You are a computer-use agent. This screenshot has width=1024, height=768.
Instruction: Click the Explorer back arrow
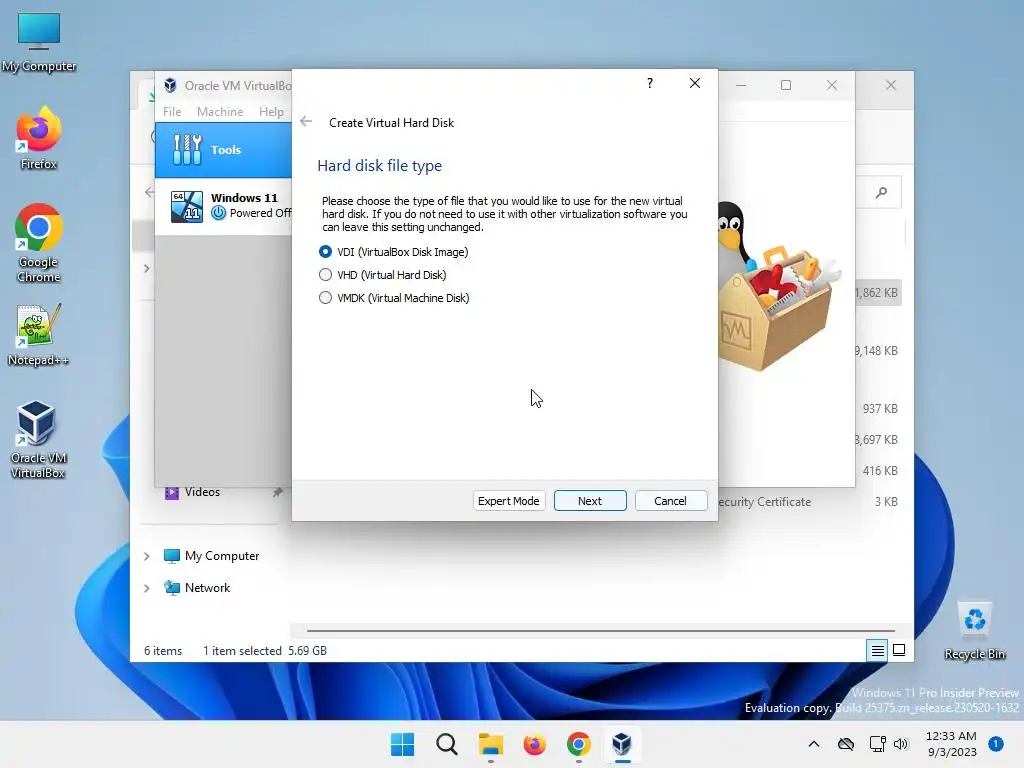149,191
